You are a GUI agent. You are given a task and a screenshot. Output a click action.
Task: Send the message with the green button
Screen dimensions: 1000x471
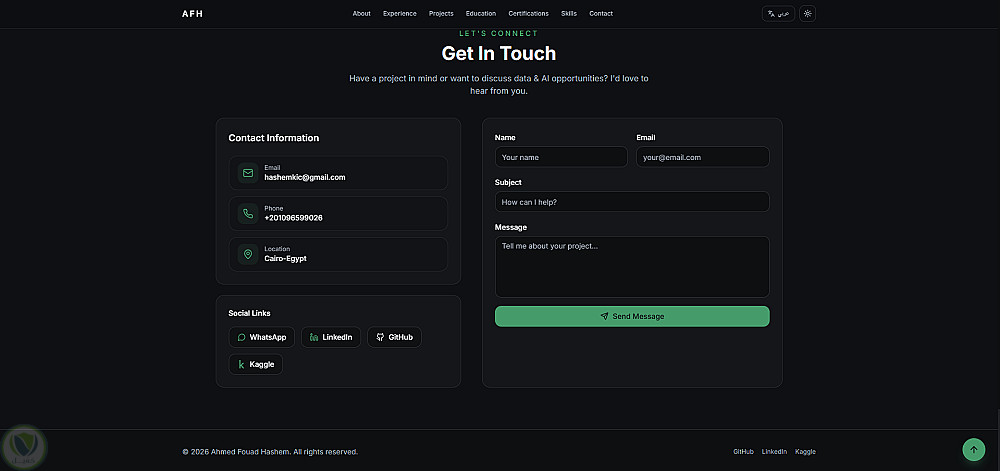[632, 316]
